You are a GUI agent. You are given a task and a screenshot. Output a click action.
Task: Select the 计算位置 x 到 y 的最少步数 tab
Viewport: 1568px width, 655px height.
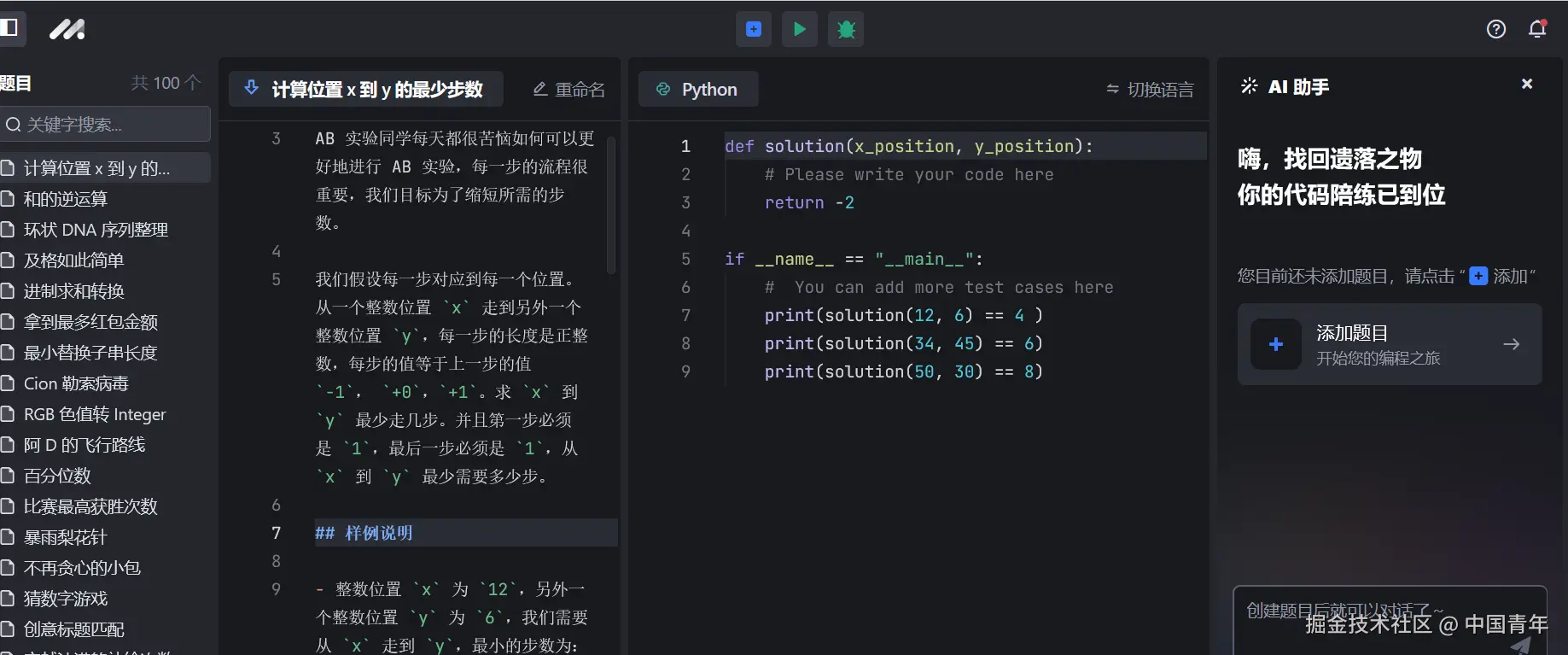click(365, 90)
